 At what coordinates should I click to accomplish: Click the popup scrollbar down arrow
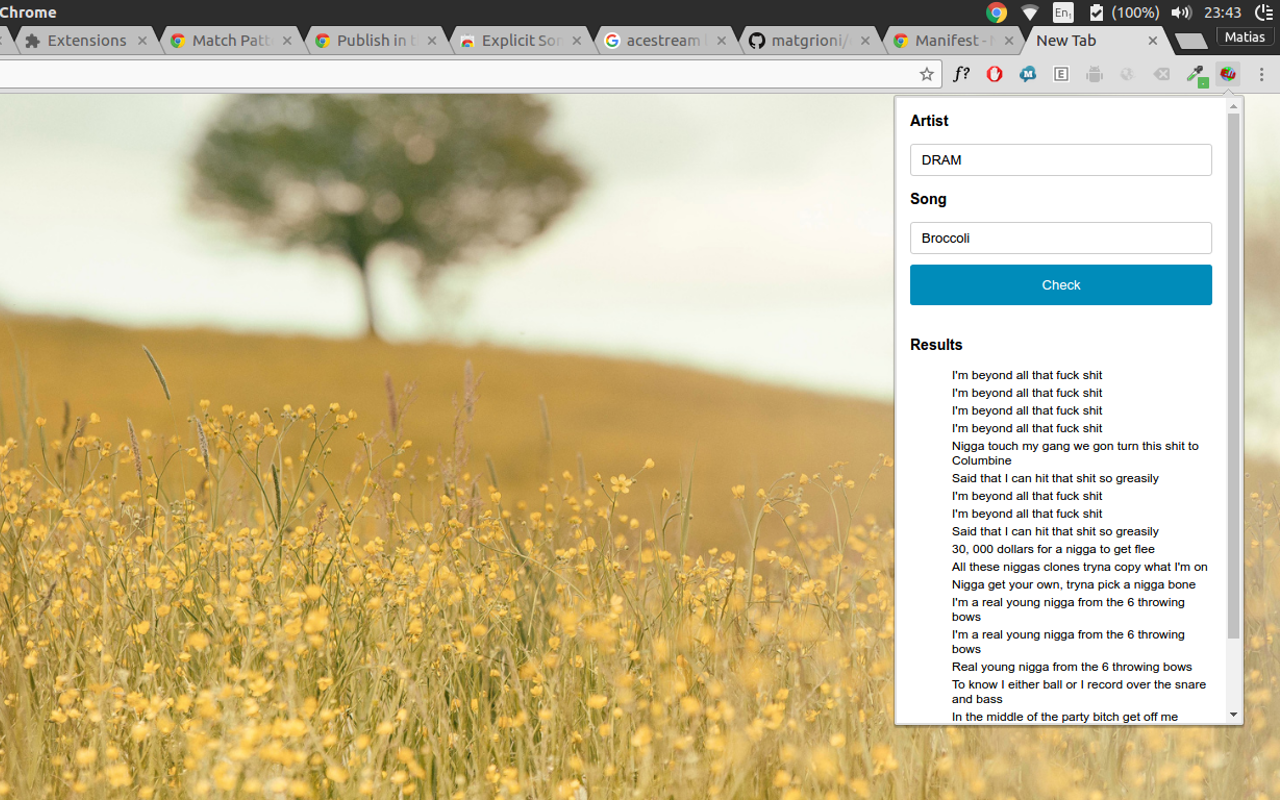[x=1233, y=715]
